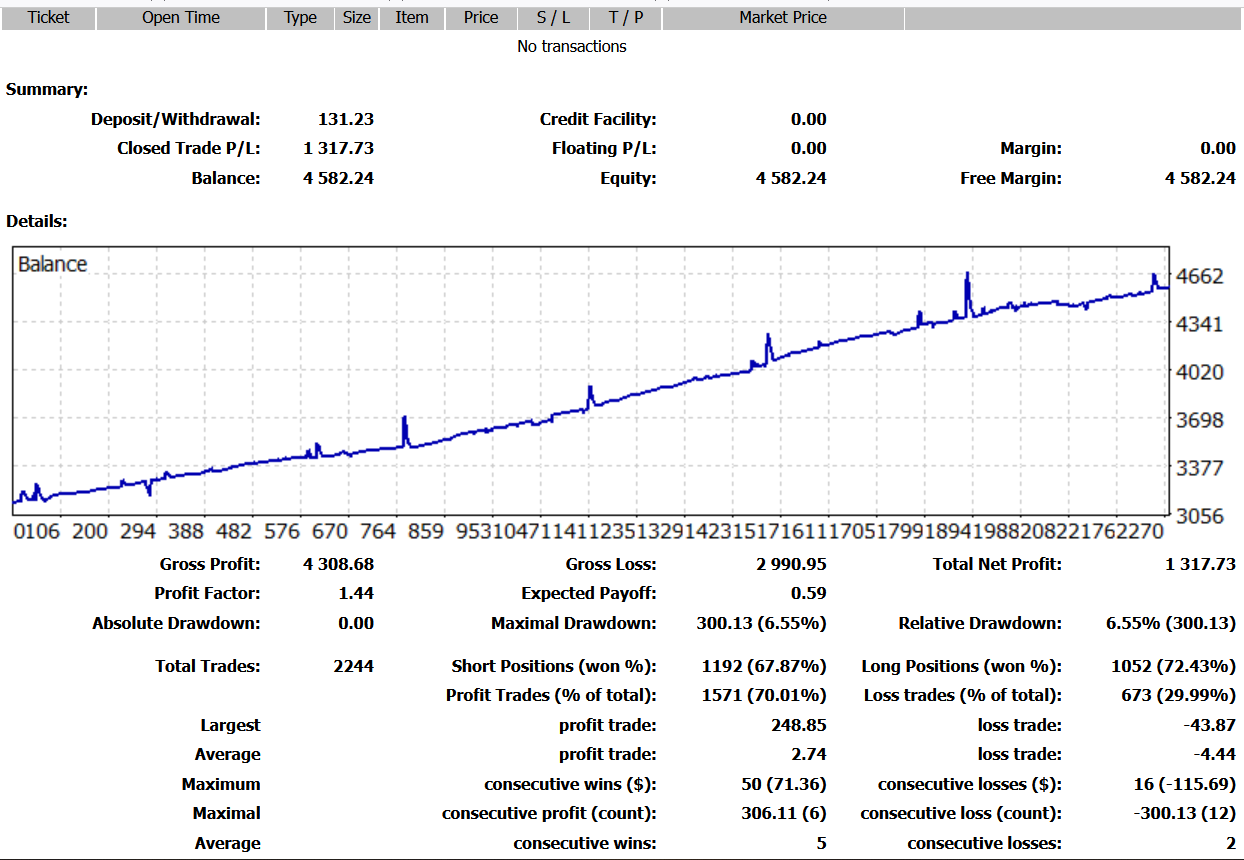Click Loss trades value 673 (29.99%)

pos(1179,696)
